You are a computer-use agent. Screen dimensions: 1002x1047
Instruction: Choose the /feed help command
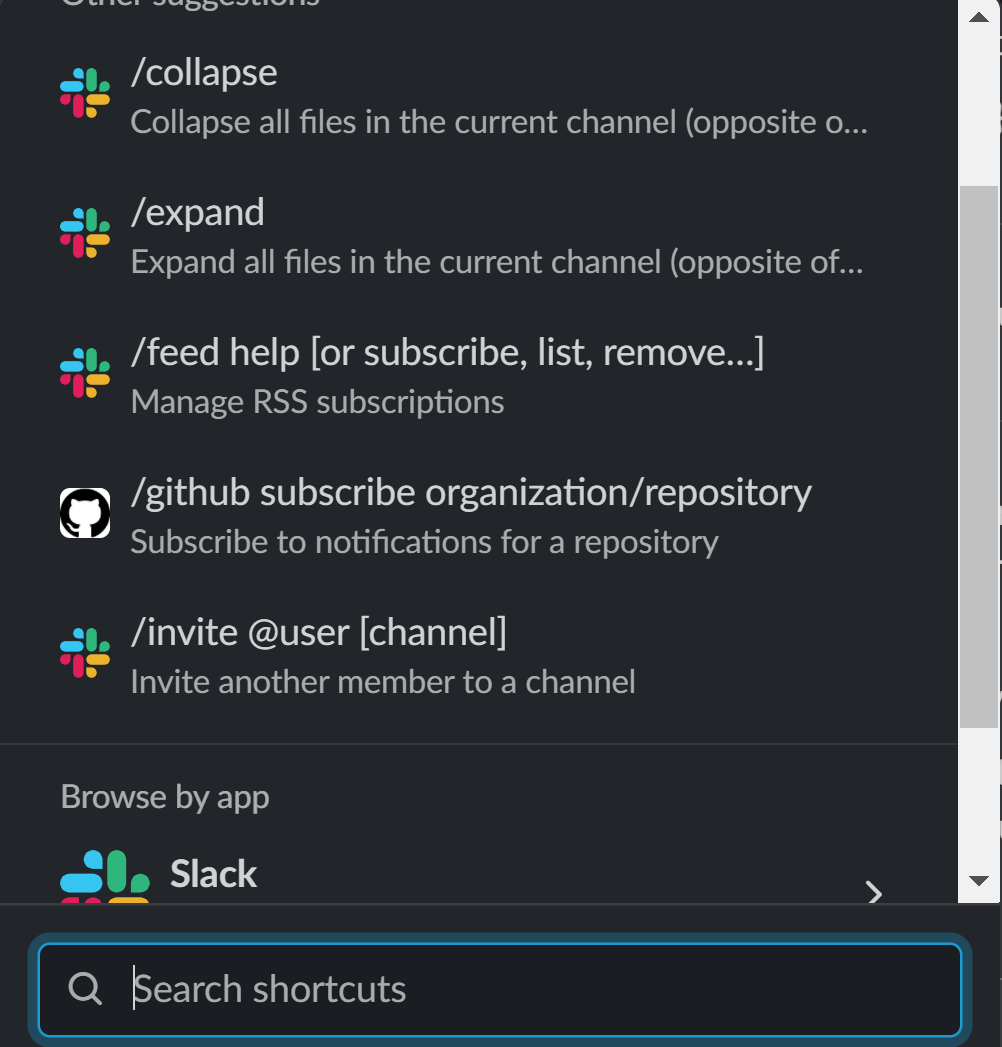tap(447, 353)
